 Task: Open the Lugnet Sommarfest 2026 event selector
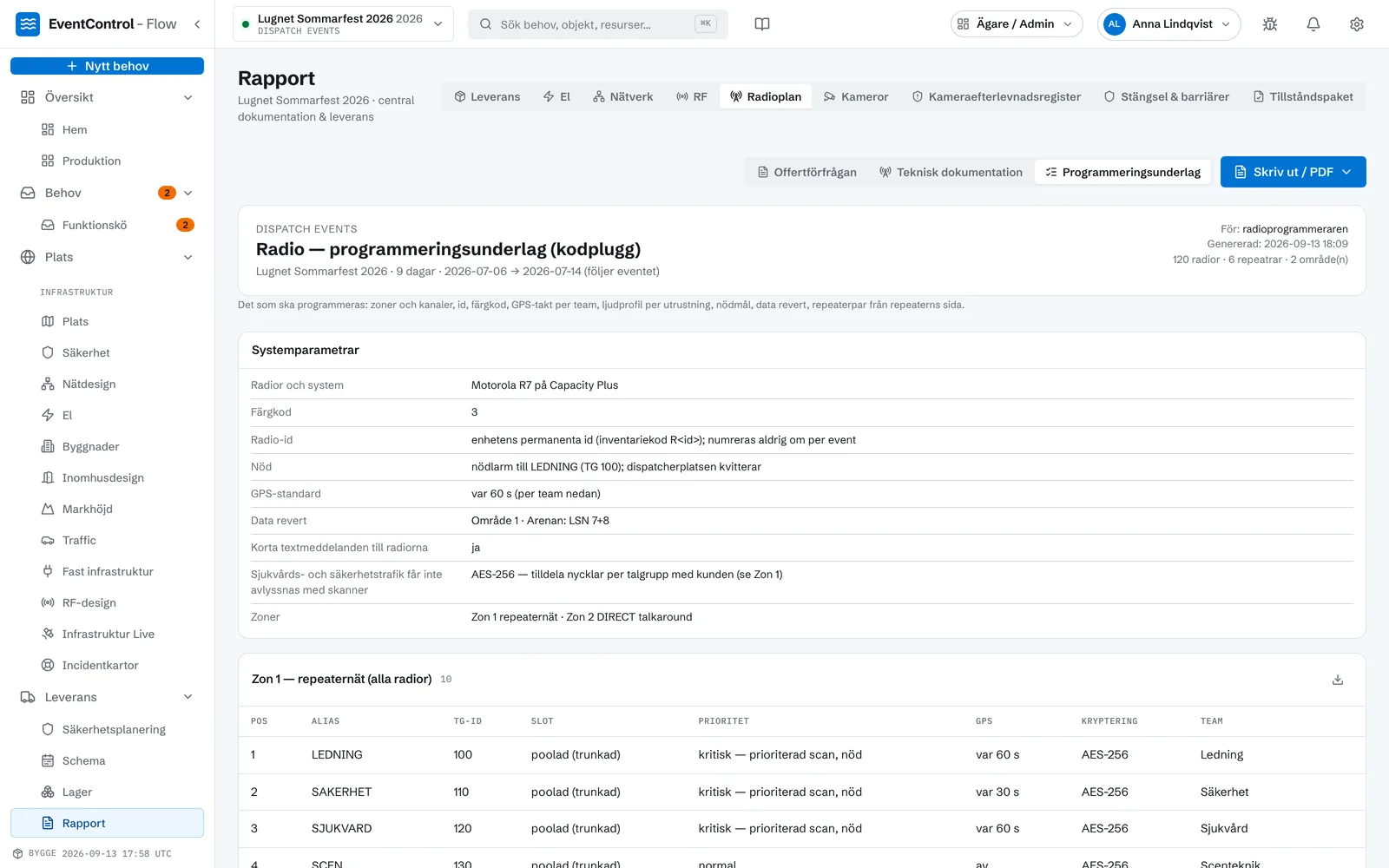point(343,24)
